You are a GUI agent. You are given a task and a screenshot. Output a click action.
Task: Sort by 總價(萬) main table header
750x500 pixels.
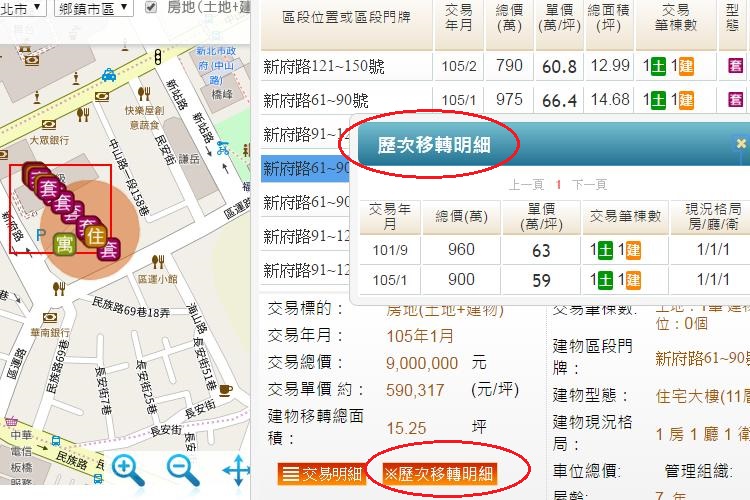509,17
